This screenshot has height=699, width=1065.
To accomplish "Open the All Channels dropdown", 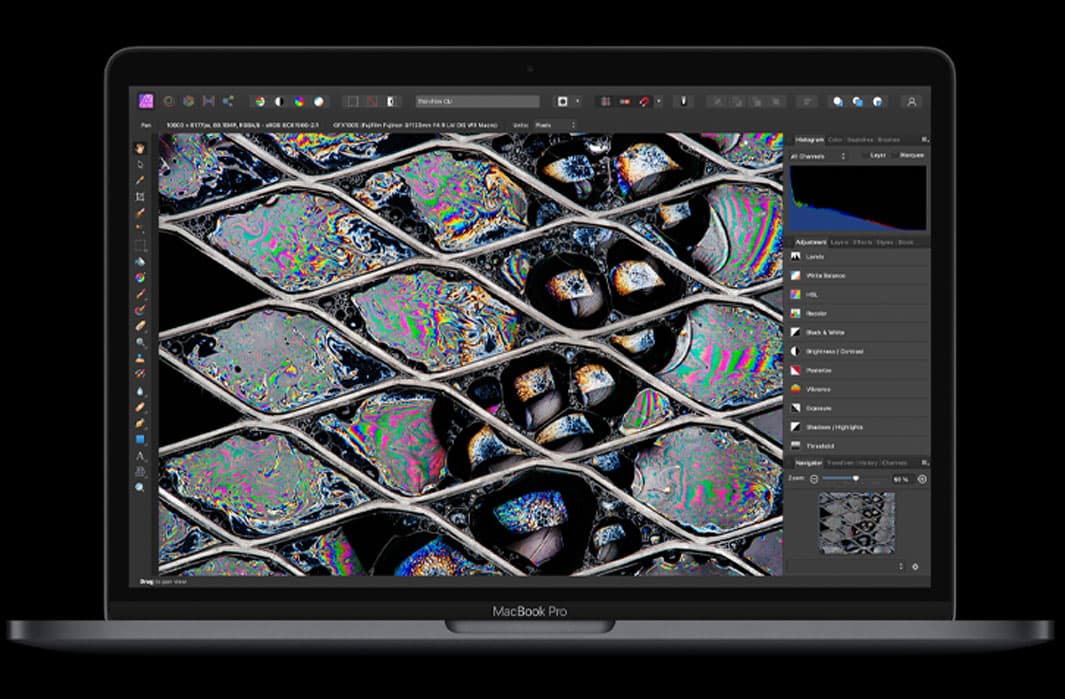I will (x=817, y=156).
